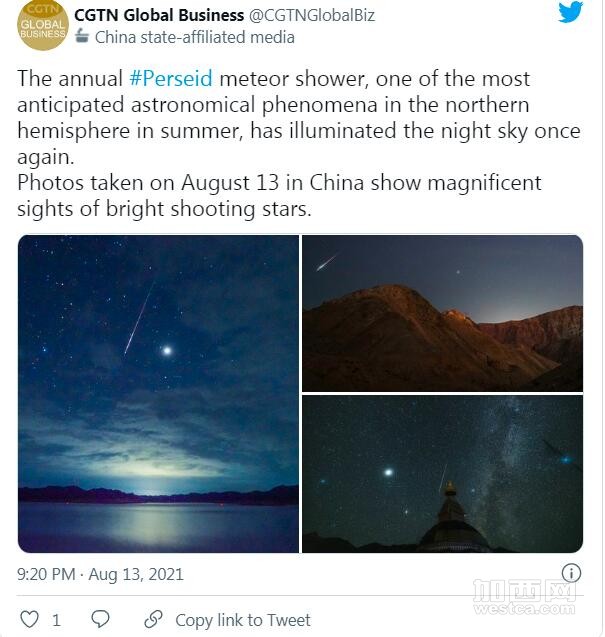Open the 9:20 PM Aug 13, 2021 timestamp
The width and height of the screenshot is (605, 637).
coord(100,574)
